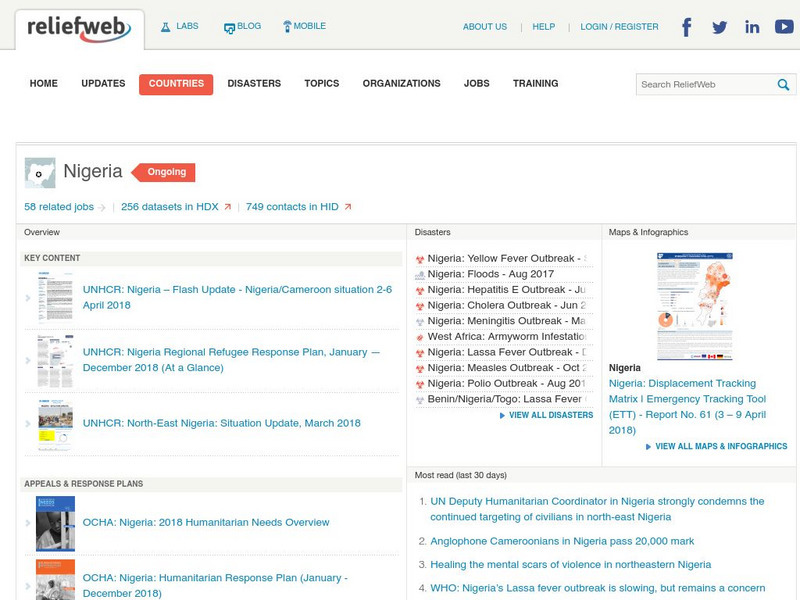Click the Polio Outbreak epidemic icon
The height and width of the screenshot is (600, 800).
(420, 385)
